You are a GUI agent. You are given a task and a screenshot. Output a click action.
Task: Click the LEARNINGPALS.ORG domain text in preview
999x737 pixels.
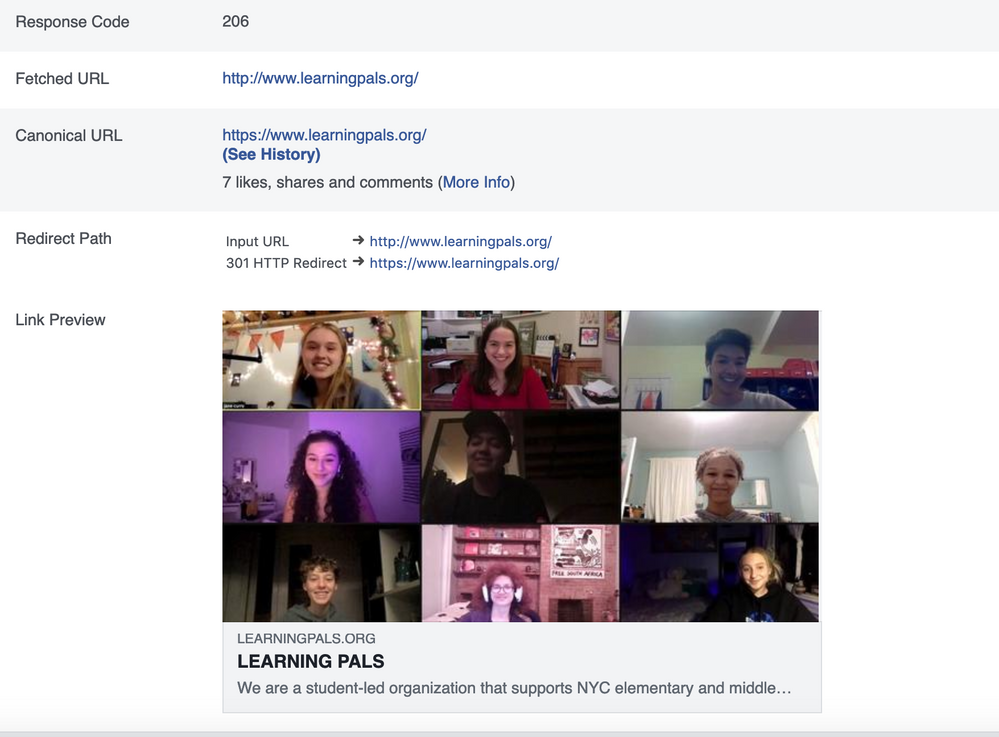306,638
